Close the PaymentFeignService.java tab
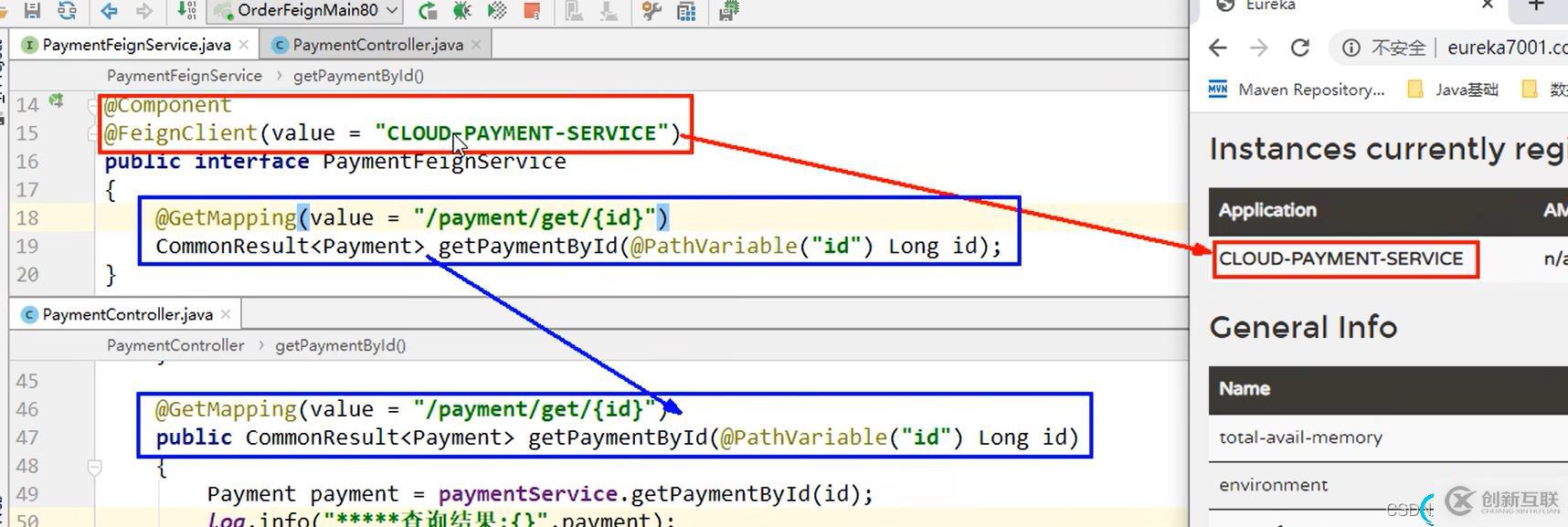 244,45
